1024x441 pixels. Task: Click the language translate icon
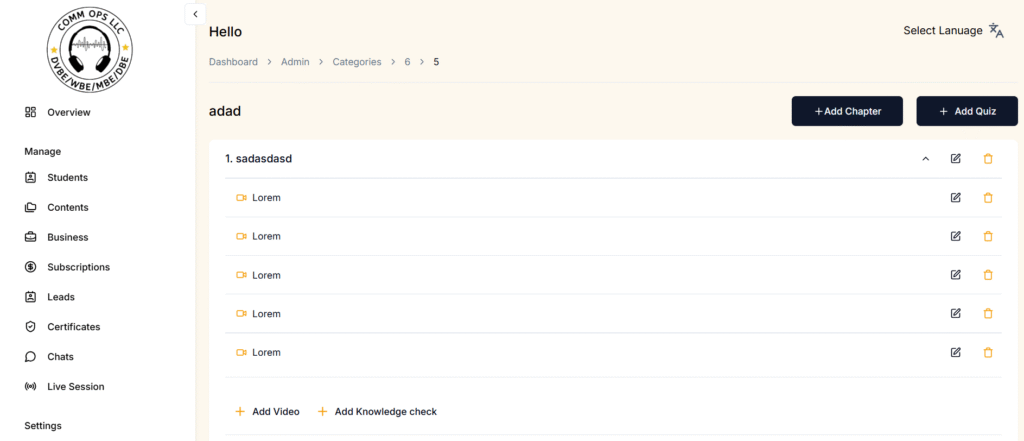point(996,30)
